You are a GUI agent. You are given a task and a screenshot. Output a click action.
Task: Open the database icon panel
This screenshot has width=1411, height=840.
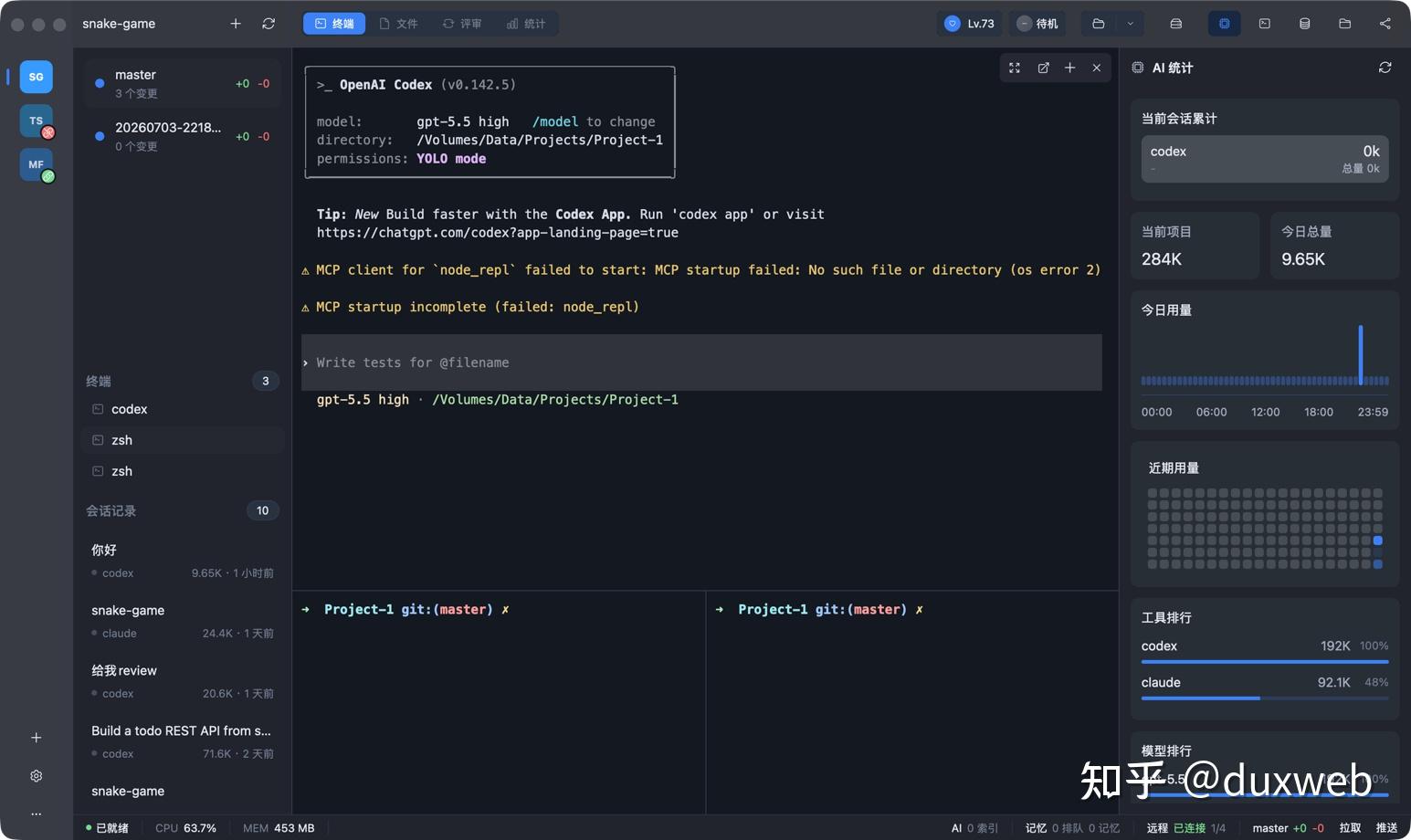coord(1305,24)
